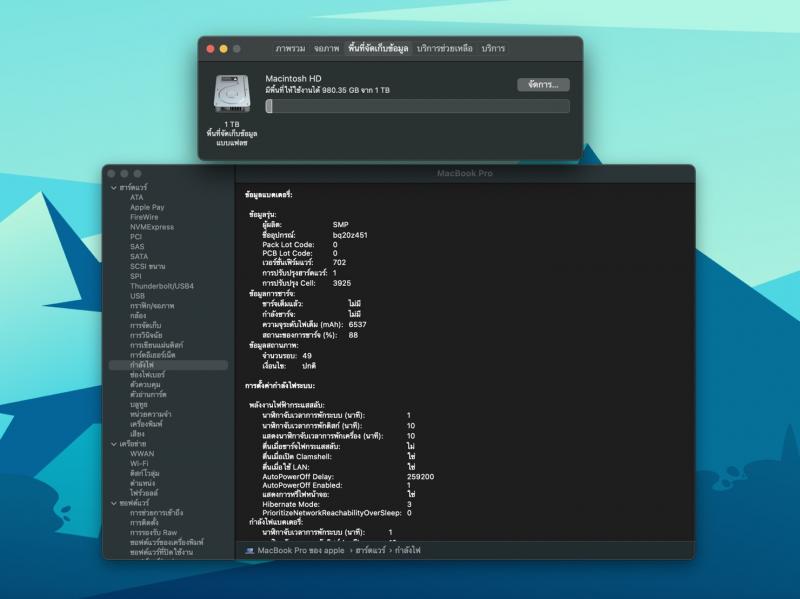Click the full charge capacity value 6537
The width and height of the screenshot is (800, 599).
pos(358,325)
